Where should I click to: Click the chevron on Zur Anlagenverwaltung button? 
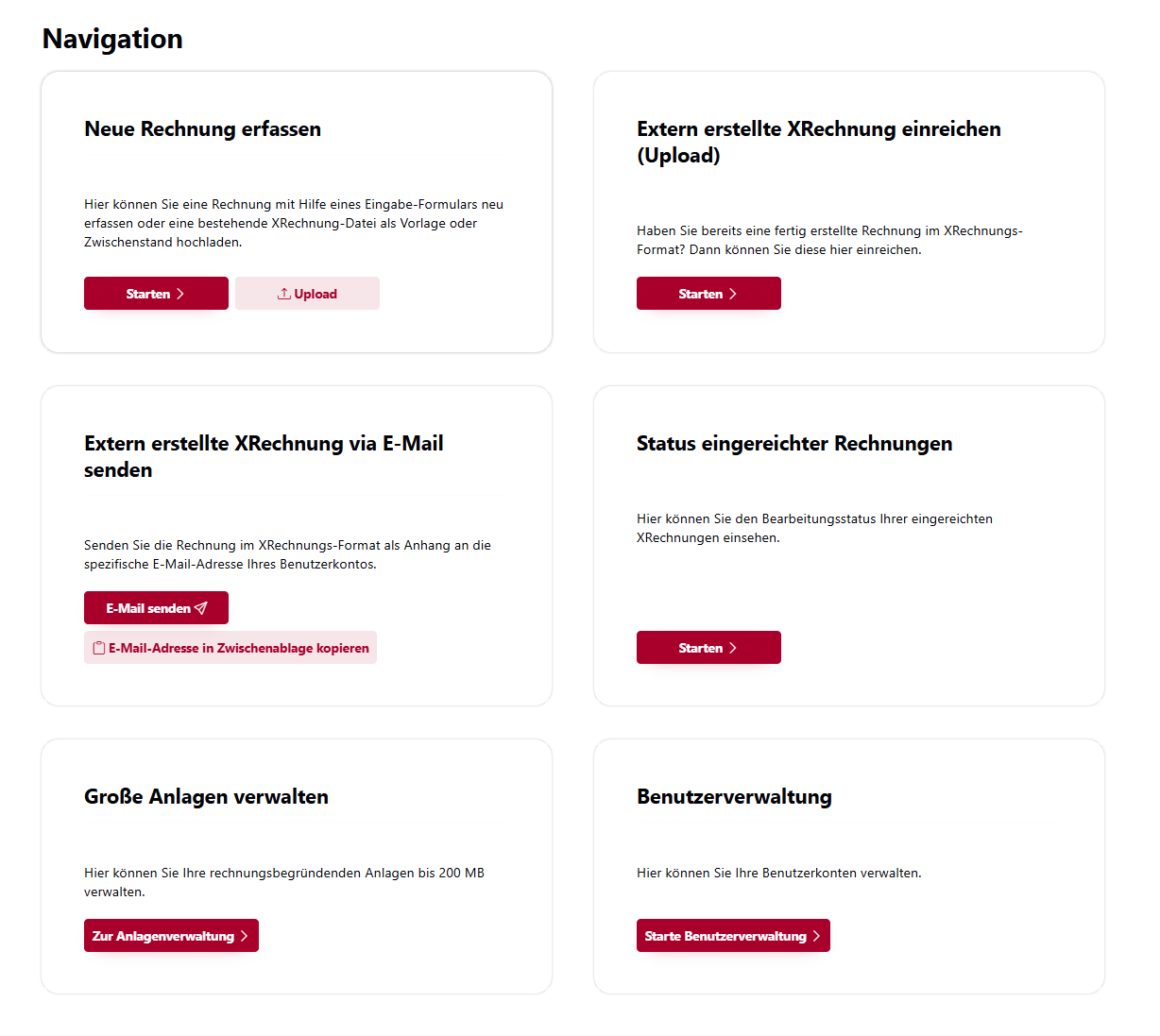coord(244,936)
